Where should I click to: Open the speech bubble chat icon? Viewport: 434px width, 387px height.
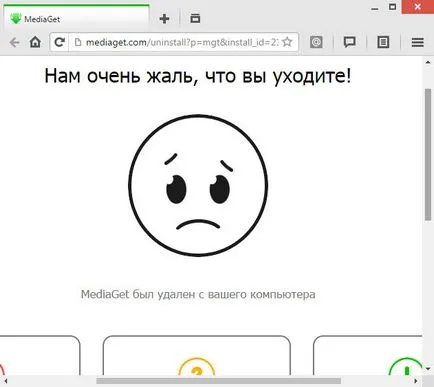(x=349, y=42)
